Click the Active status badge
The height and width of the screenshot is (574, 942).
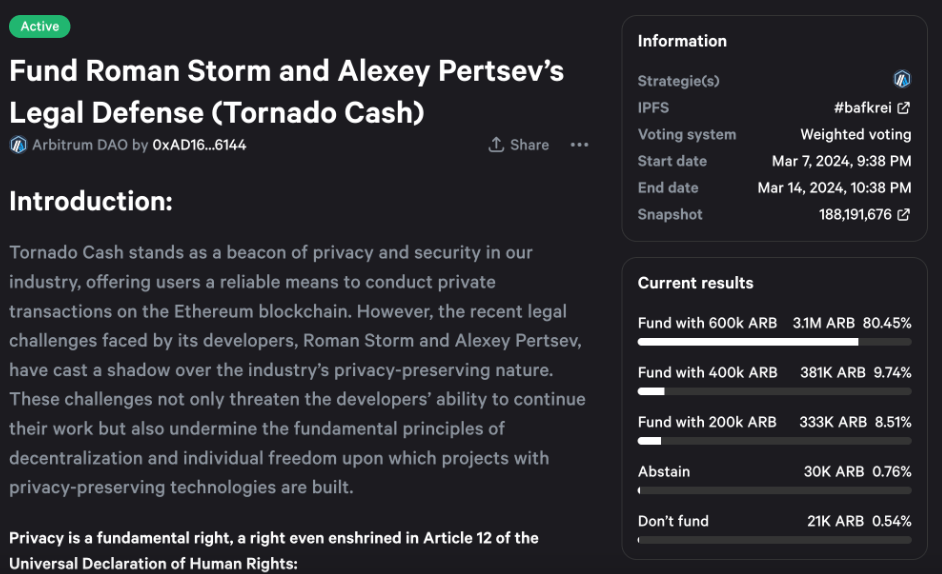coord(40,26)
